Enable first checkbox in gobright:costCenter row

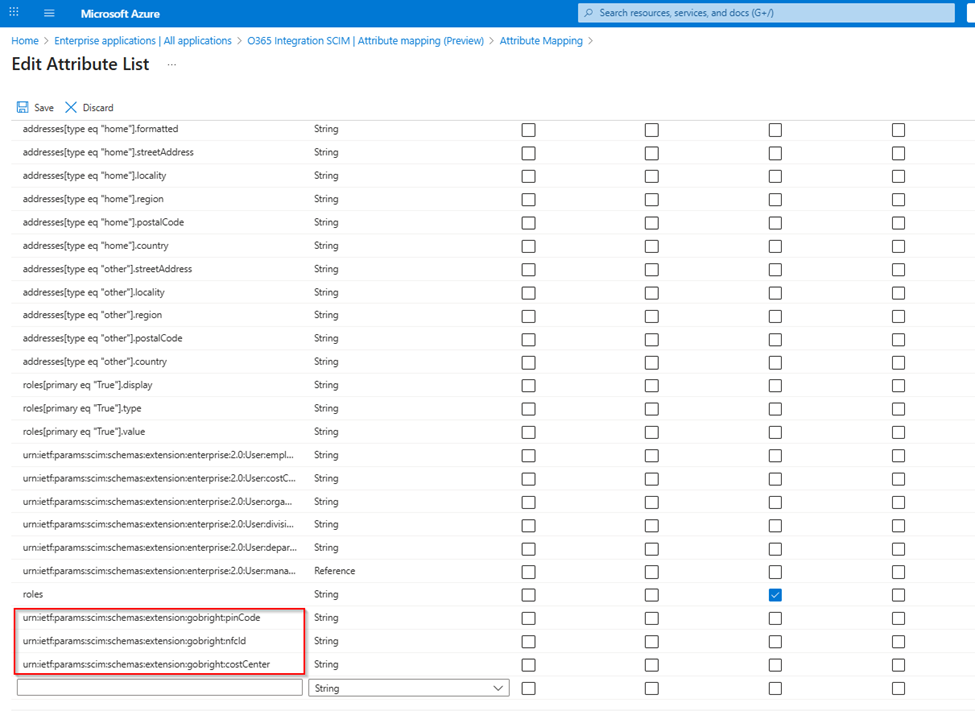(x=528, y=665)
